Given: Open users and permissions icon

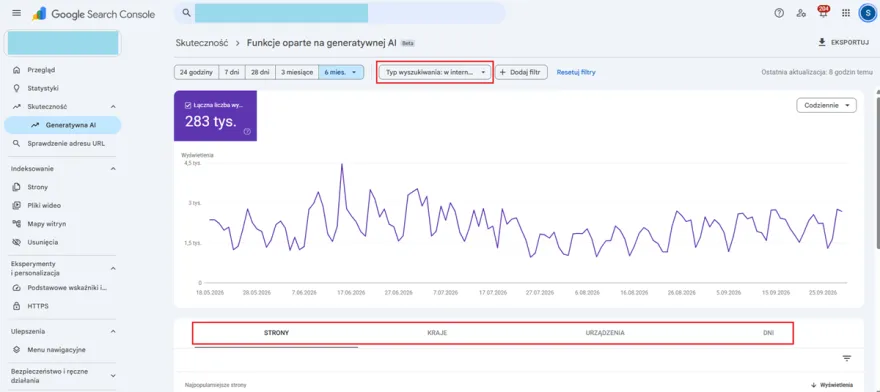Looking at the screenshot, I should 801,13.
